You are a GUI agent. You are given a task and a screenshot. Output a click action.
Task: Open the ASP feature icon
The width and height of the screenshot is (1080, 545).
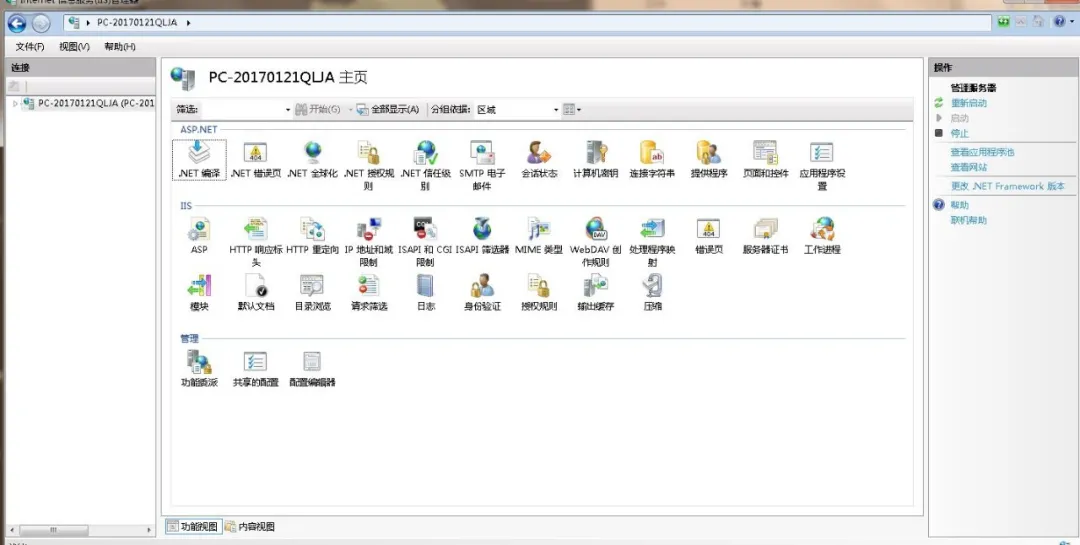199,229
